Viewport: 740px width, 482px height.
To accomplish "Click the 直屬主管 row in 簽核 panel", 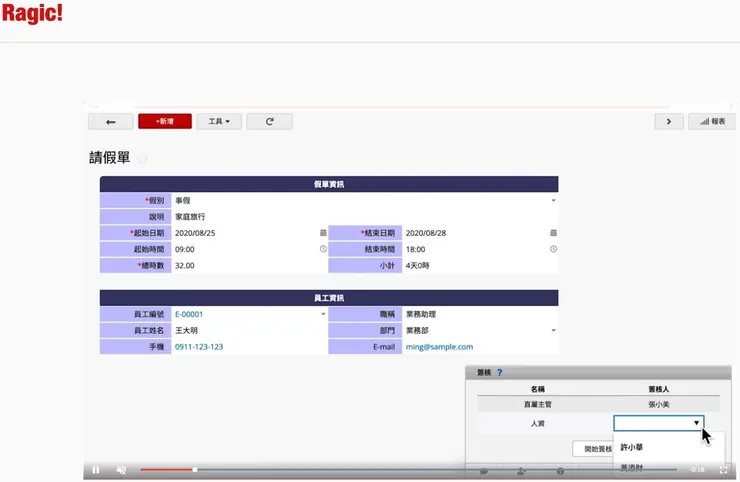I will tap(598, 405).
